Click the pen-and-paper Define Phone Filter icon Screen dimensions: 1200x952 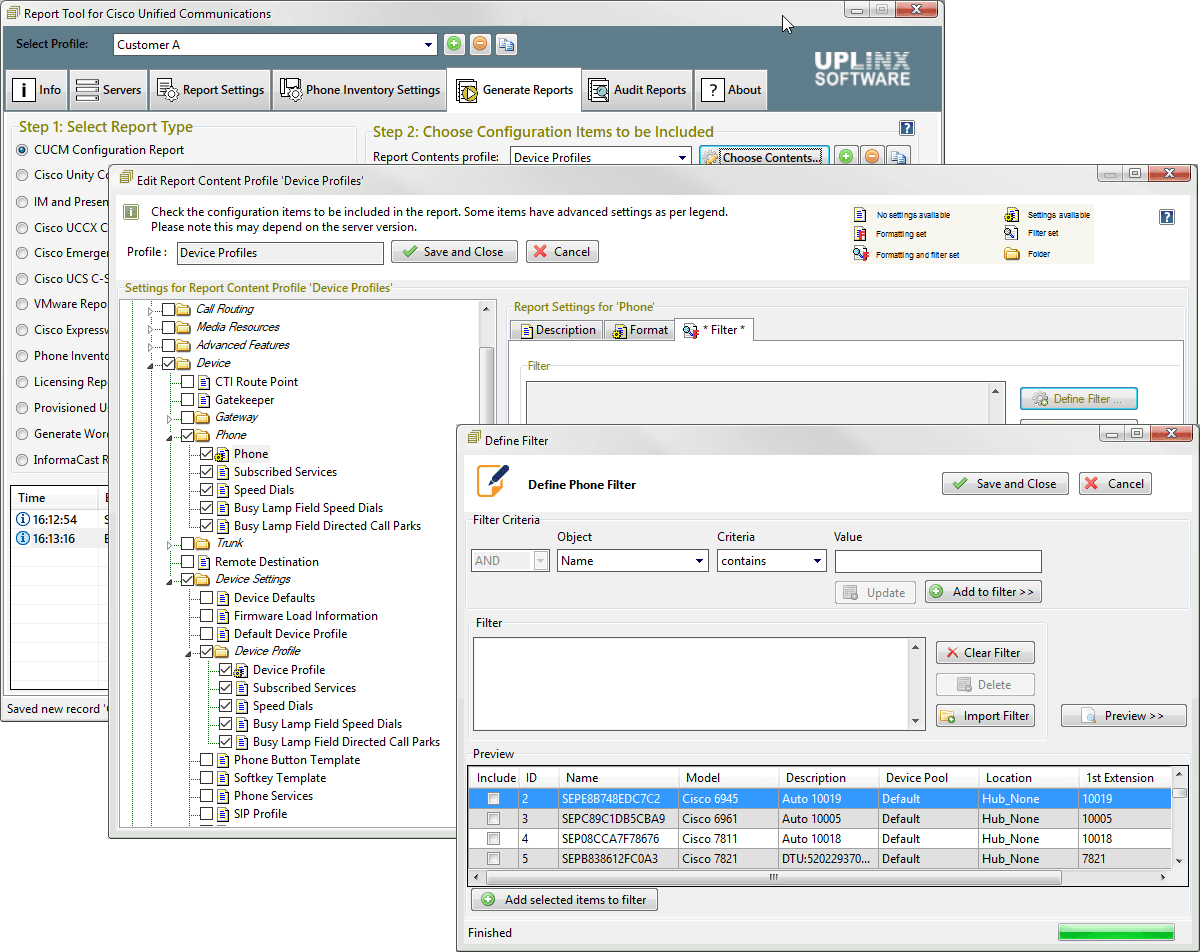pyautogui.click(x=494, y=481)
